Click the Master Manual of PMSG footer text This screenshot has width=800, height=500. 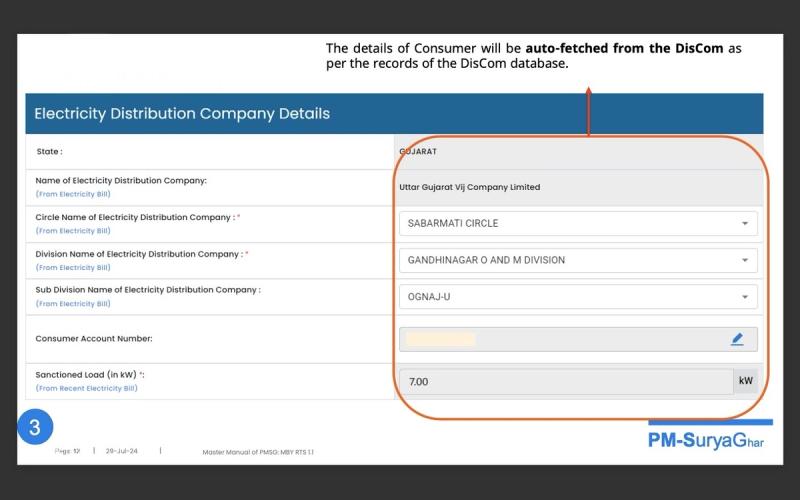tap(258, 452)
